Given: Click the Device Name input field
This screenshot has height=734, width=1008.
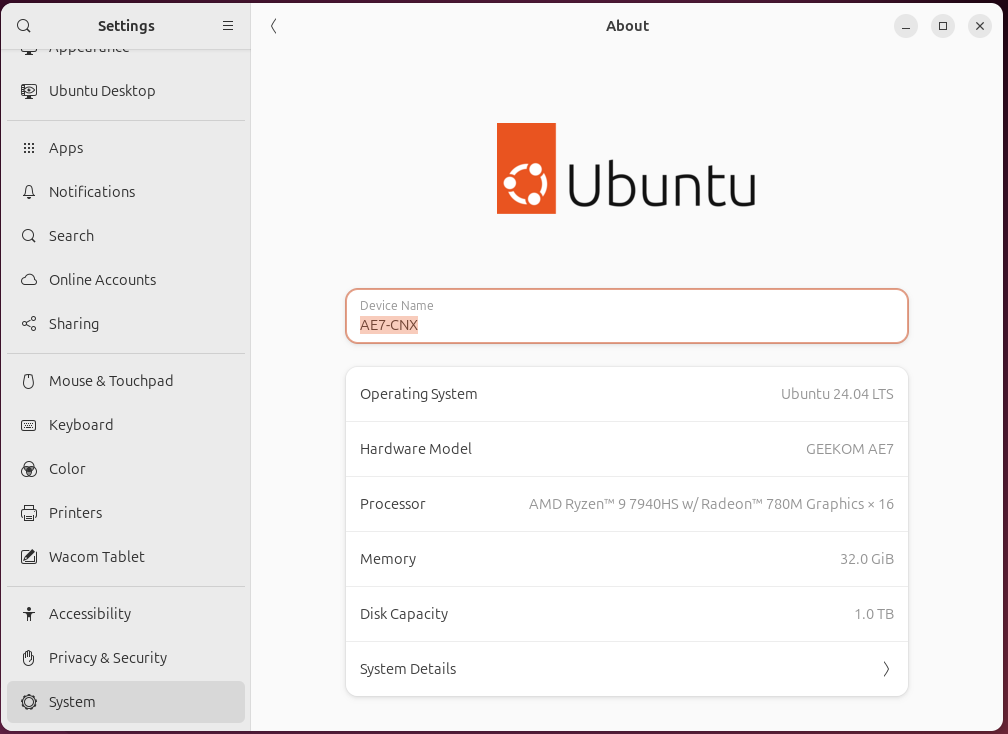Looking at the screenshot, I should click(627, 316).
